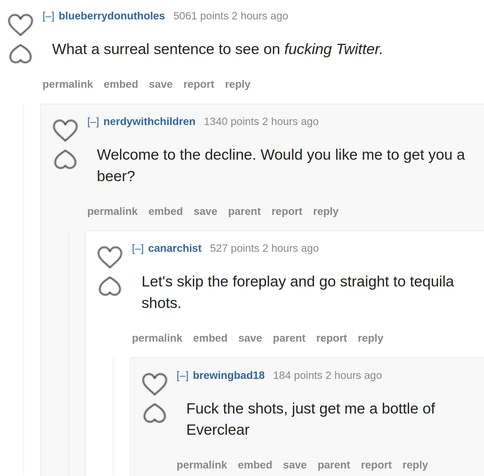Upvote blueberrydonutholes' comment with the heart icon

coord(20,24)
